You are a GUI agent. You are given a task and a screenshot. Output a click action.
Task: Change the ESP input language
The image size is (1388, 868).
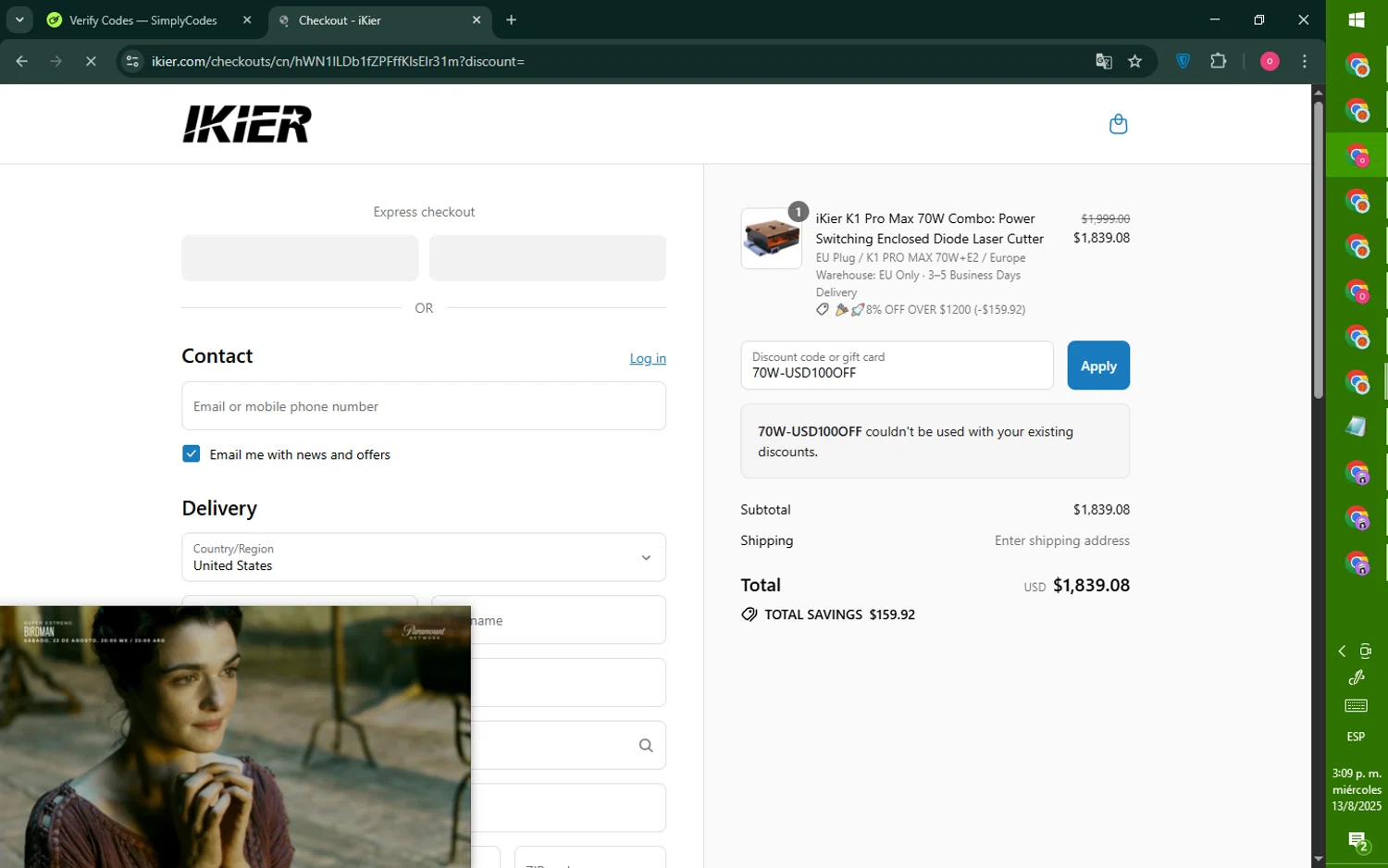coord(1356,737)
